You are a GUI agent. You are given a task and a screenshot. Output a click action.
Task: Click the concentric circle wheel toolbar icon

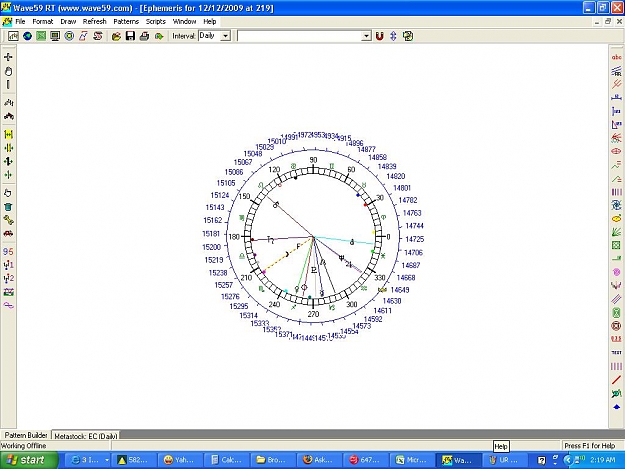click(69, 36)
